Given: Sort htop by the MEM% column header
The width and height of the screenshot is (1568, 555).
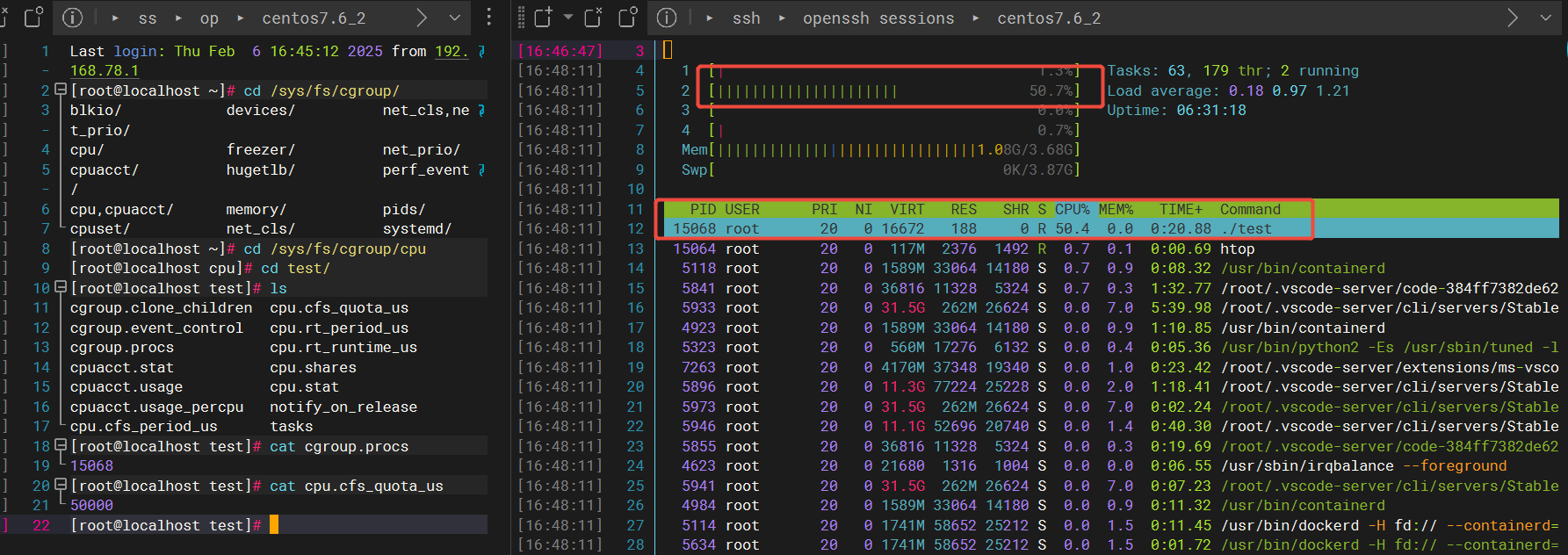Looking at the screenshot, I should coord(1116,209).
